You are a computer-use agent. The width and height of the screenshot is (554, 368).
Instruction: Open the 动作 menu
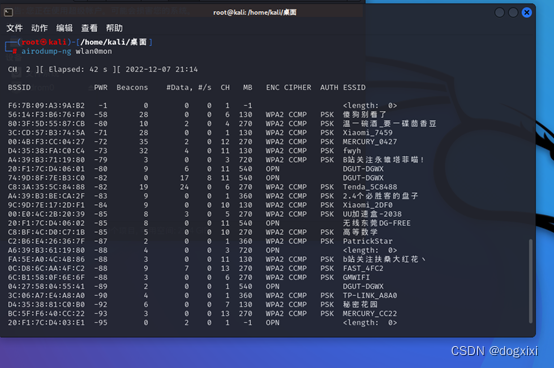[x=39, y=28]
